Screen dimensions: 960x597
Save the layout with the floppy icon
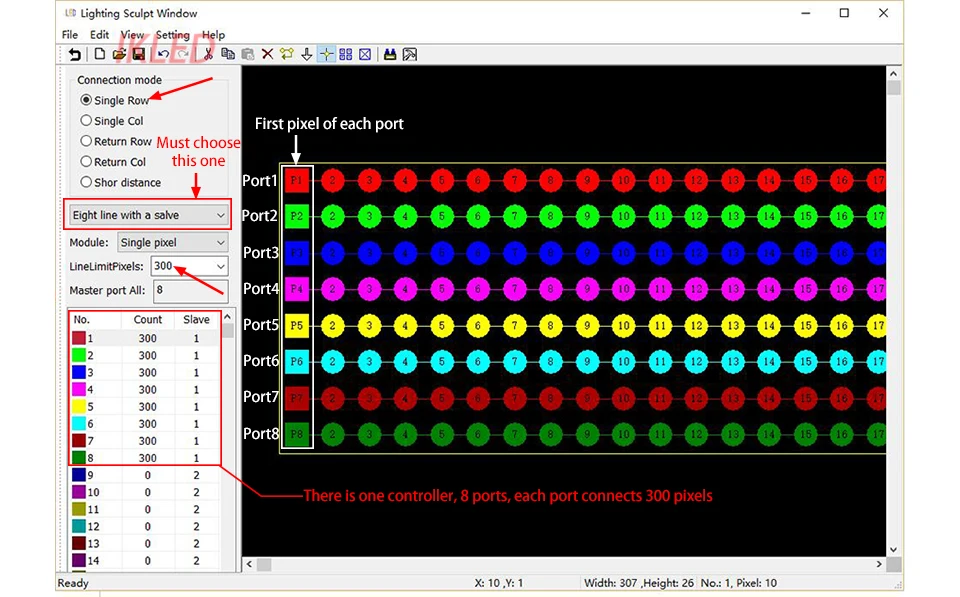coord(139,54)
